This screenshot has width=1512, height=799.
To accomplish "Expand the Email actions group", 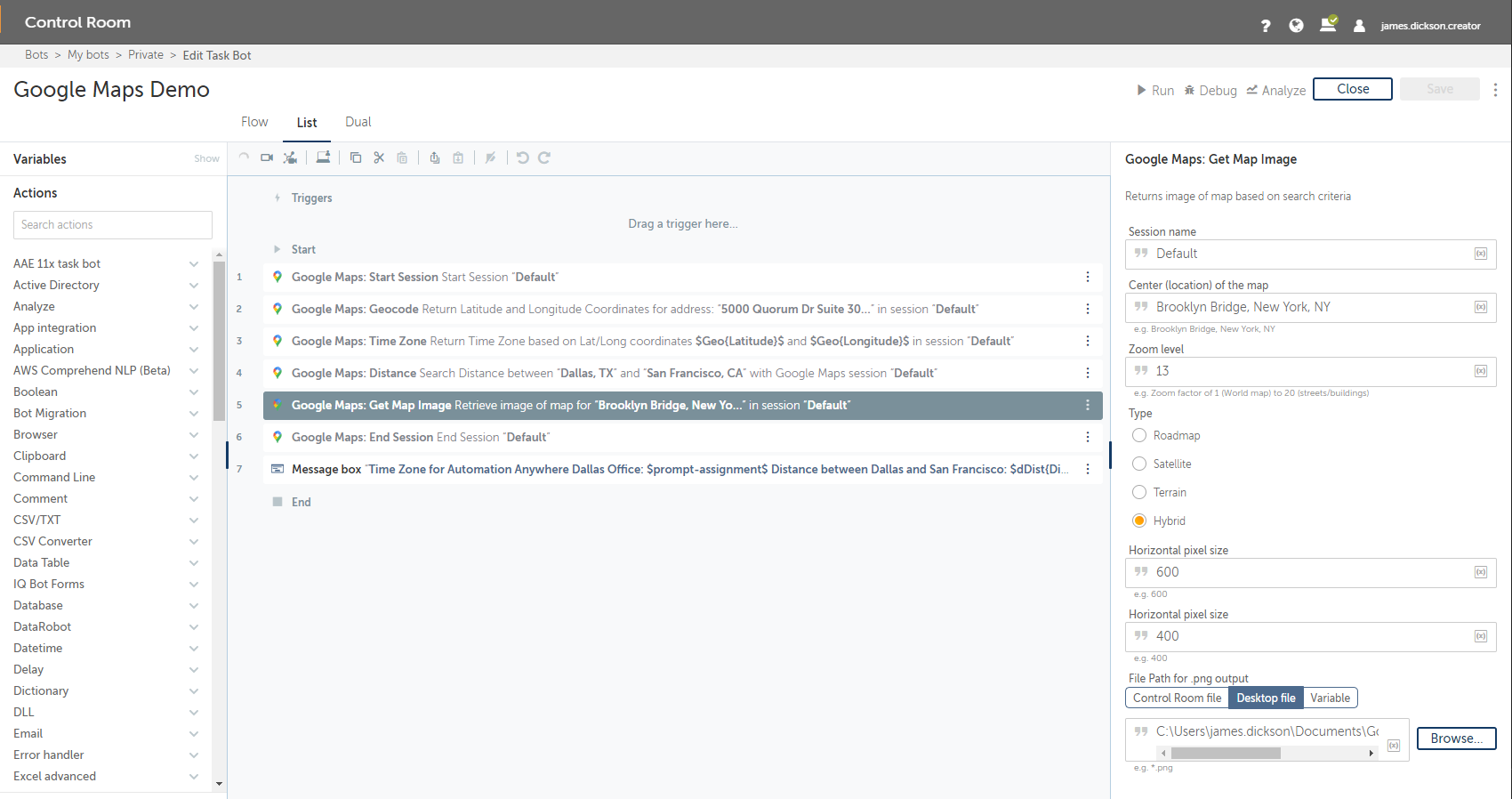I will click(x=194, y=734).
